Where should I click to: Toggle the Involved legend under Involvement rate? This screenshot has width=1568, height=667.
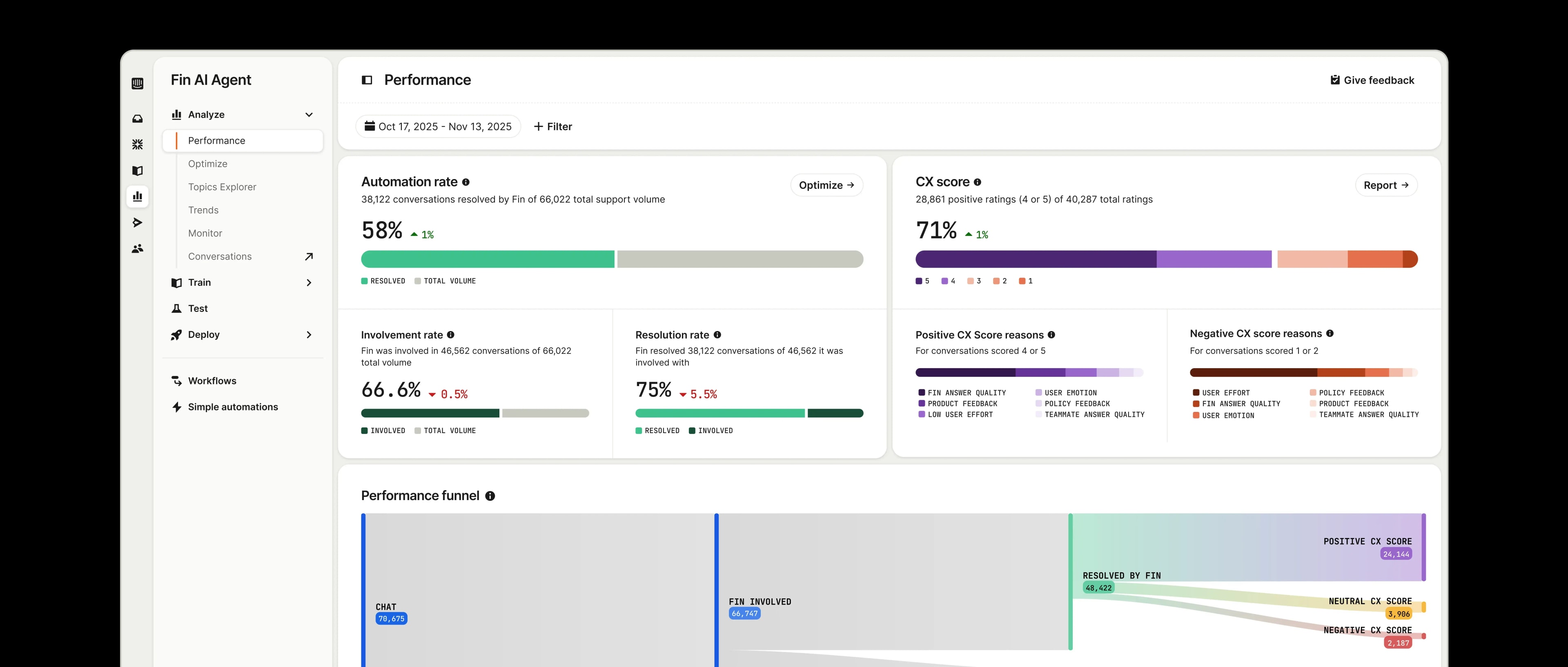coord(383,430)
